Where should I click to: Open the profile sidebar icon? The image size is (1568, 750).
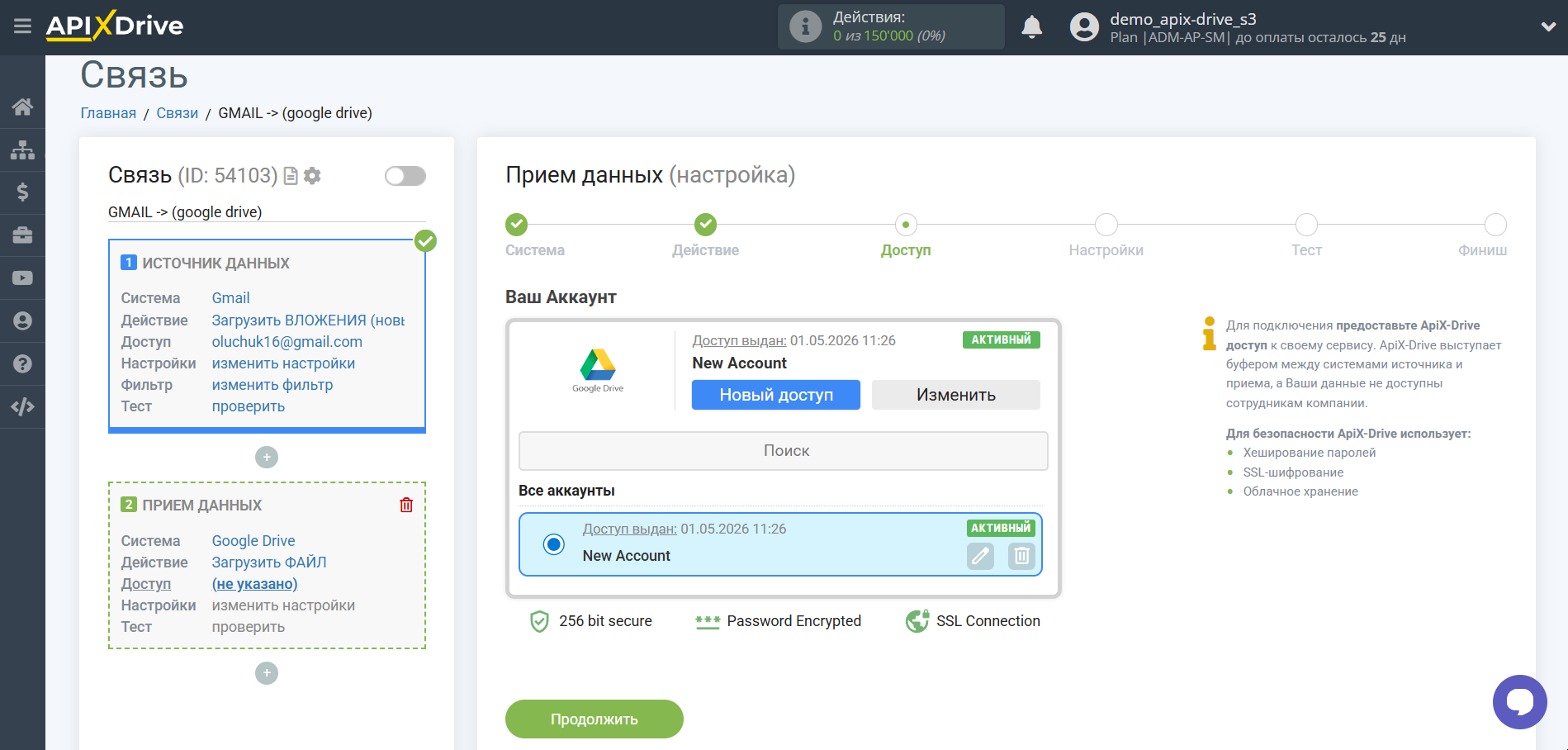click(22, 321)
